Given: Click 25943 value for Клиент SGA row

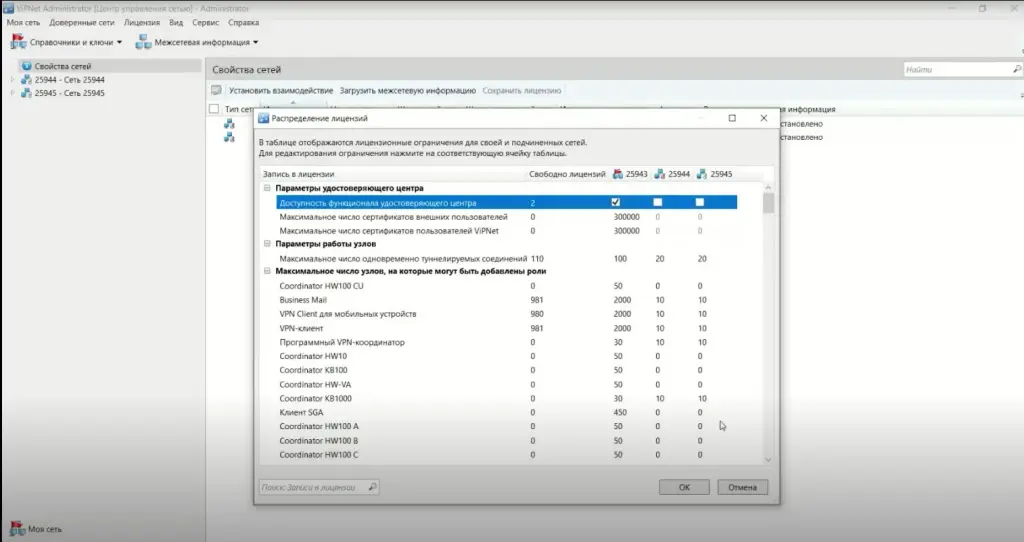Looking at the screenshot, I should (620, 412).
